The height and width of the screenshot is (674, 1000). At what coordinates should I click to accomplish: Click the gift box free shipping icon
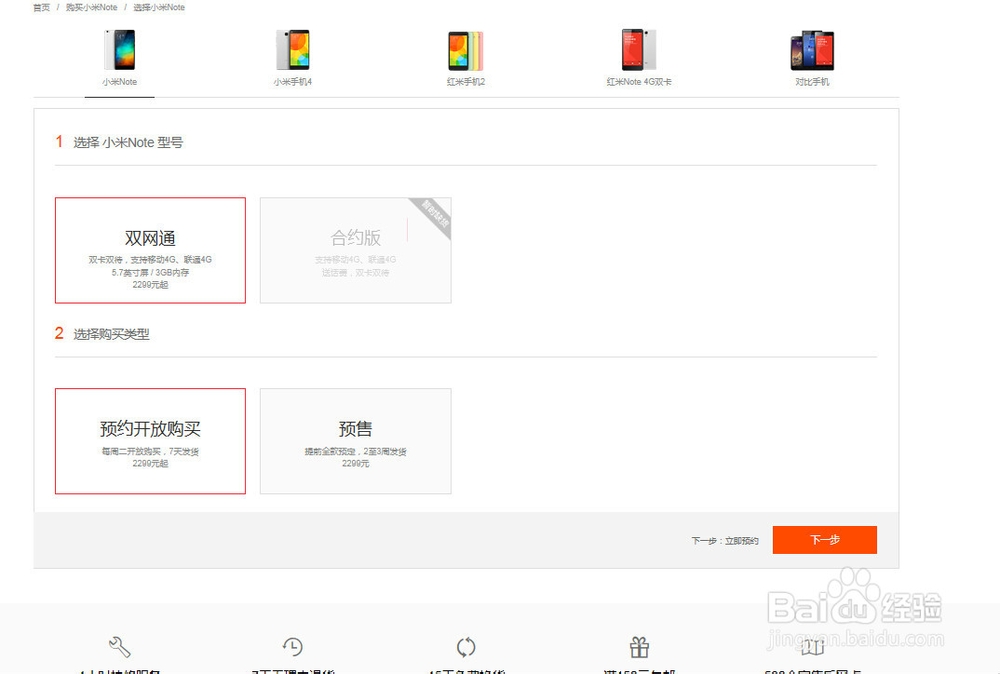(640, 647)
